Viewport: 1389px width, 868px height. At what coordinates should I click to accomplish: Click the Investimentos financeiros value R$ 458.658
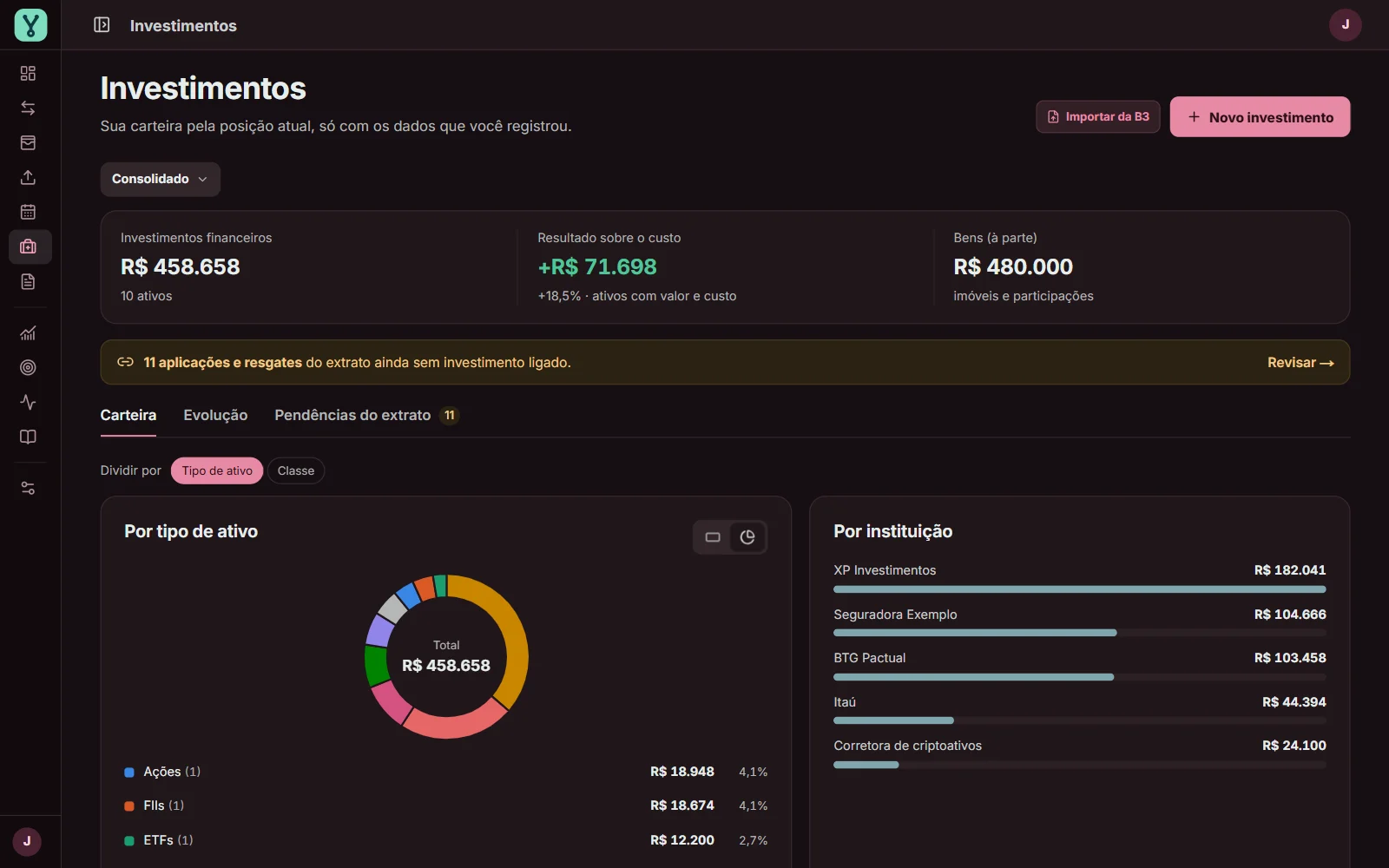181,266
